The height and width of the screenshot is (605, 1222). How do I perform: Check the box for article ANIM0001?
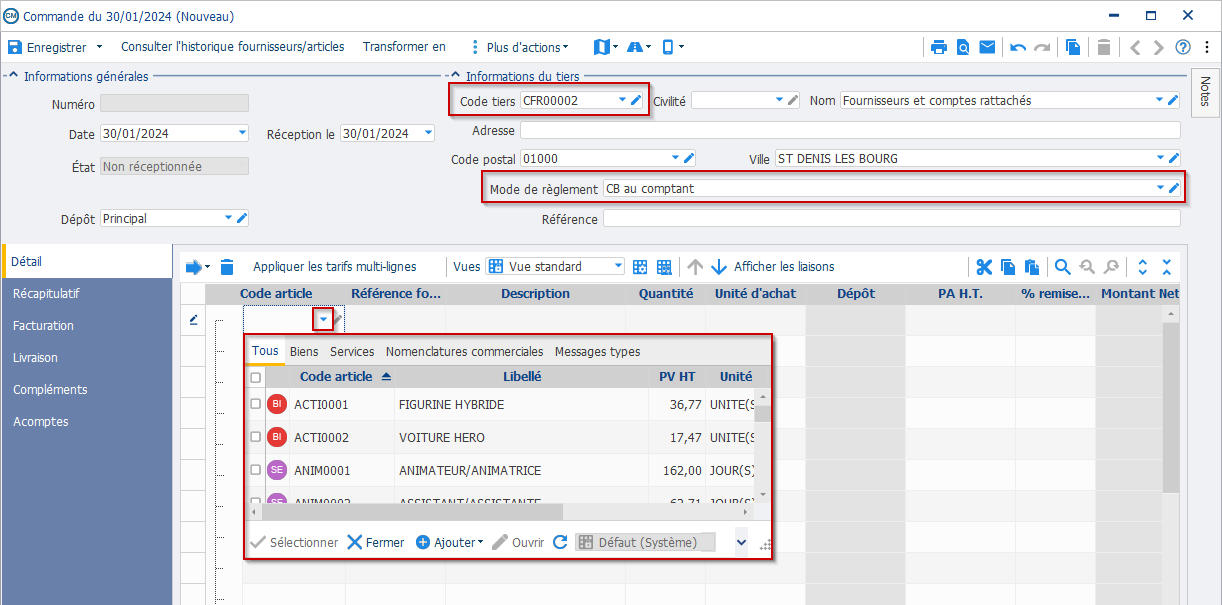click(x=256, y=470)
